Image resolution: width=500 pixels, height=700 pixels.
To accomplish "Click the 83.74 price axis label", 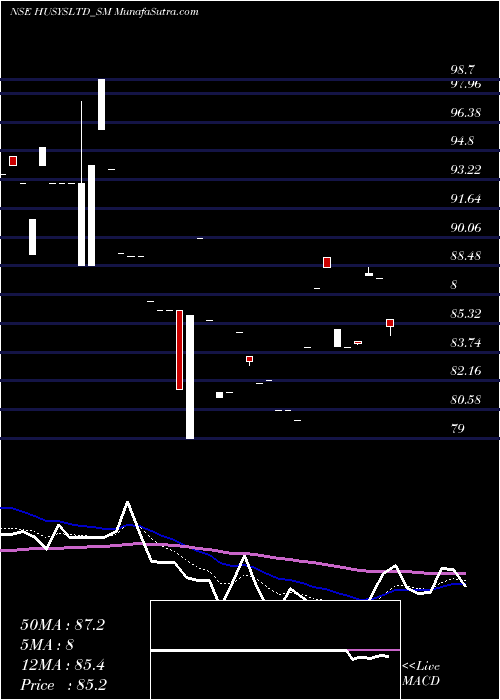I will (x=466, y=343).
